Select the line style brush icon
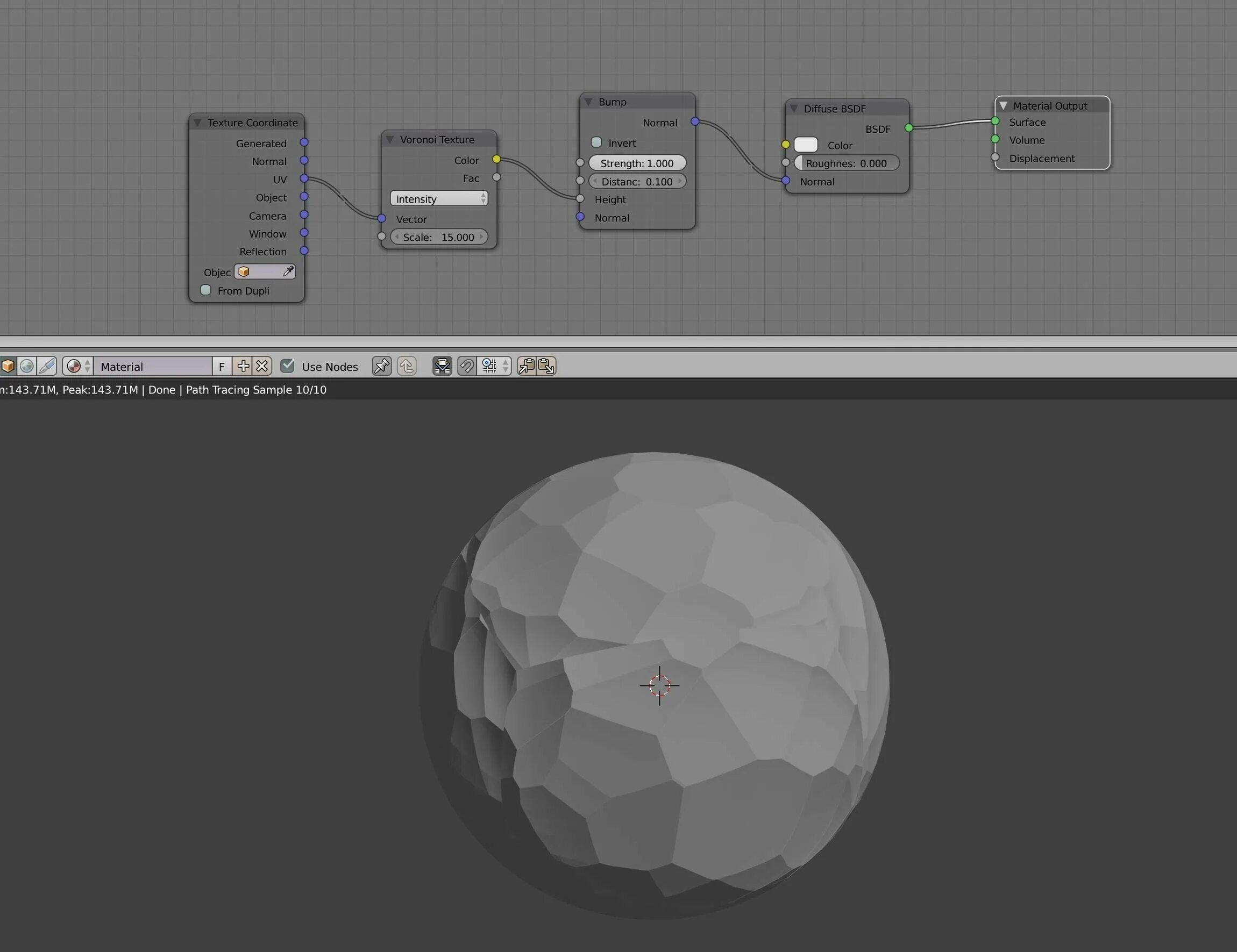The height and width of the screenshot is (952, 1237). (46, 366)
